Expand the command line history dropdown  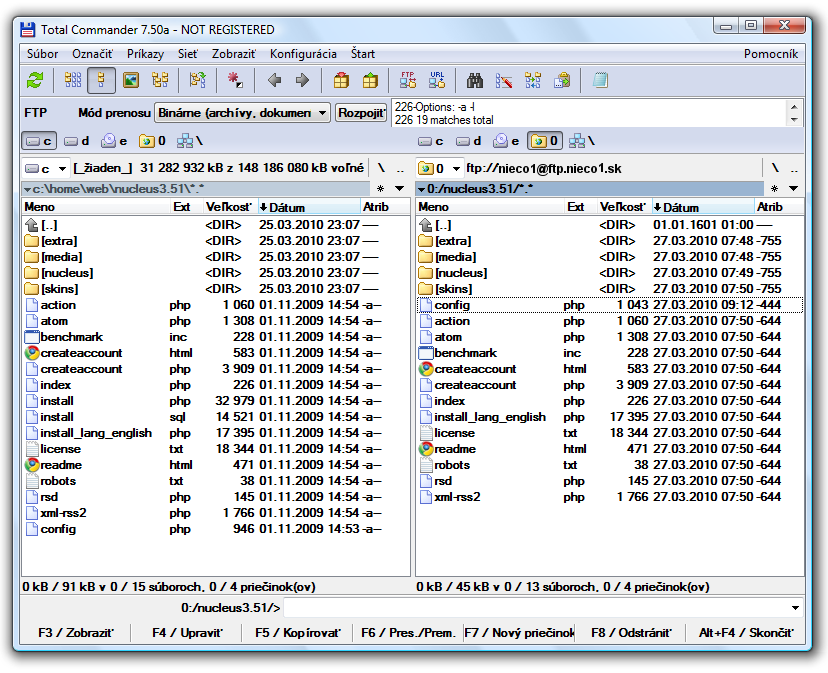(795, 608)
